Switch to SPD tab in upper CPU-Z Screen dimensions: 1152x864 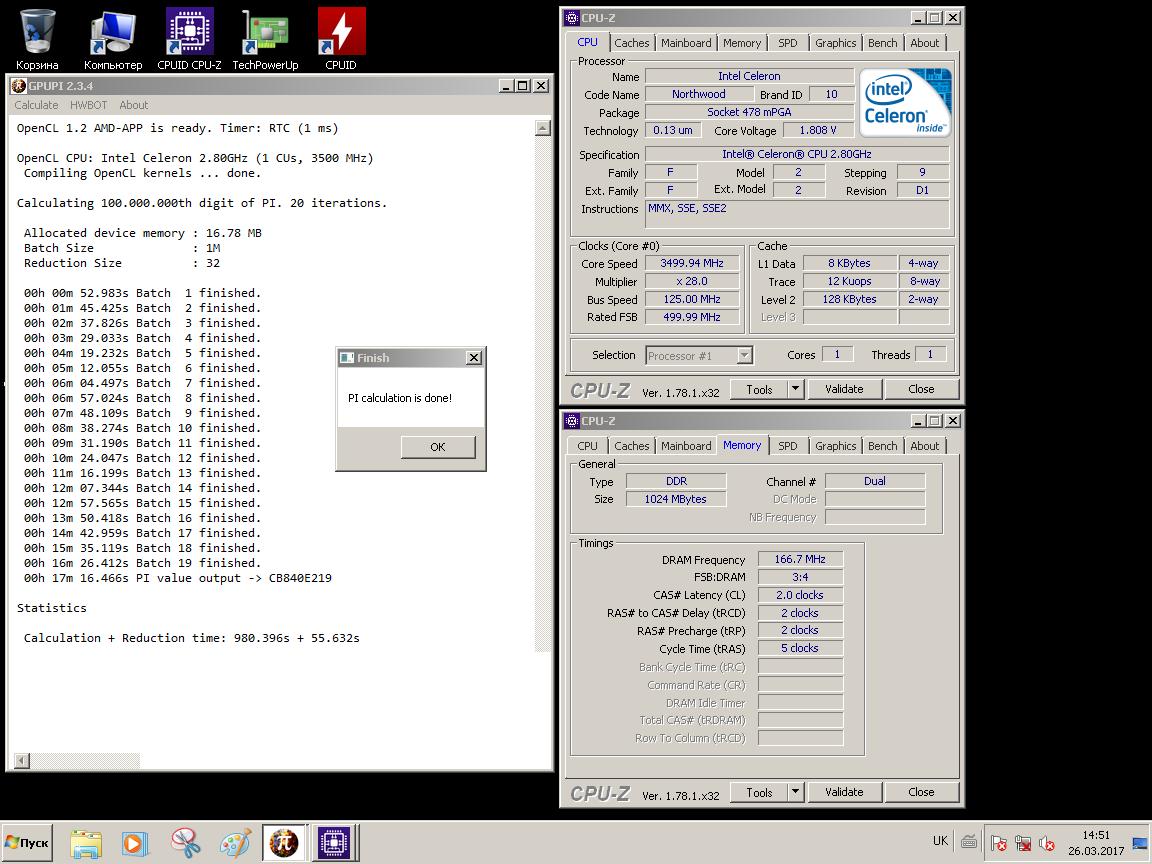pos(788,43)
